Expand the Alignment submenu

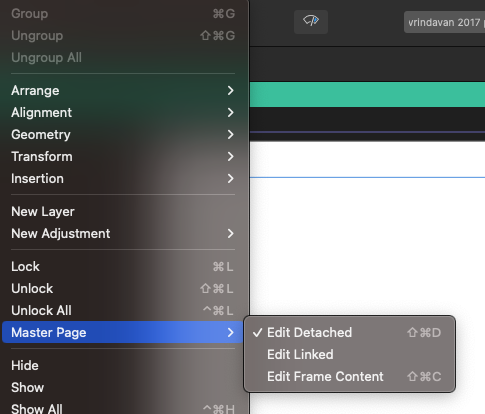click(x=122, y=113)
